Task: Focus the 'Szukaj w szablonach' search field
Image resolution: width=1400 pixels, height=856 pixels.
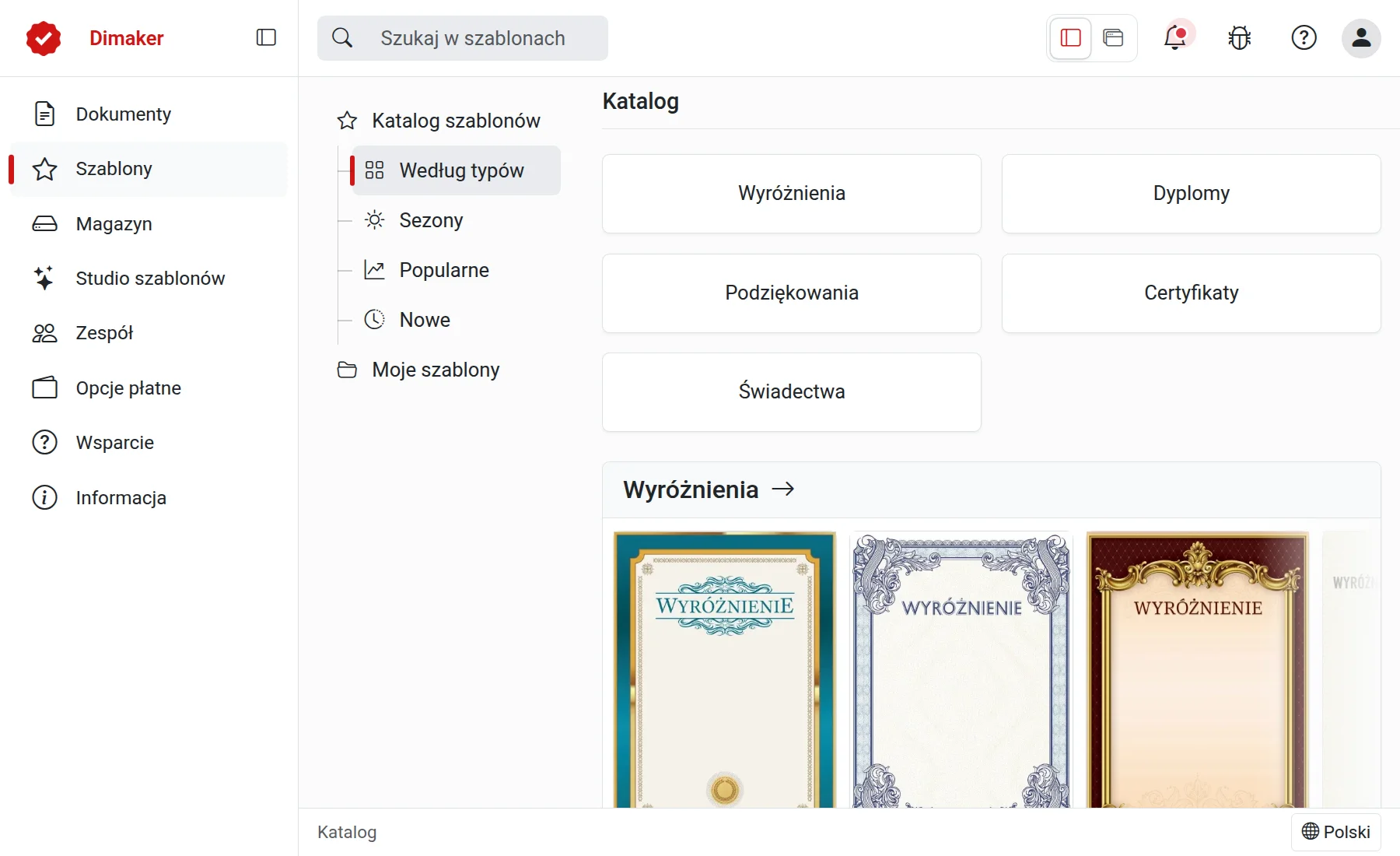Action: click(x=463, y=38)
